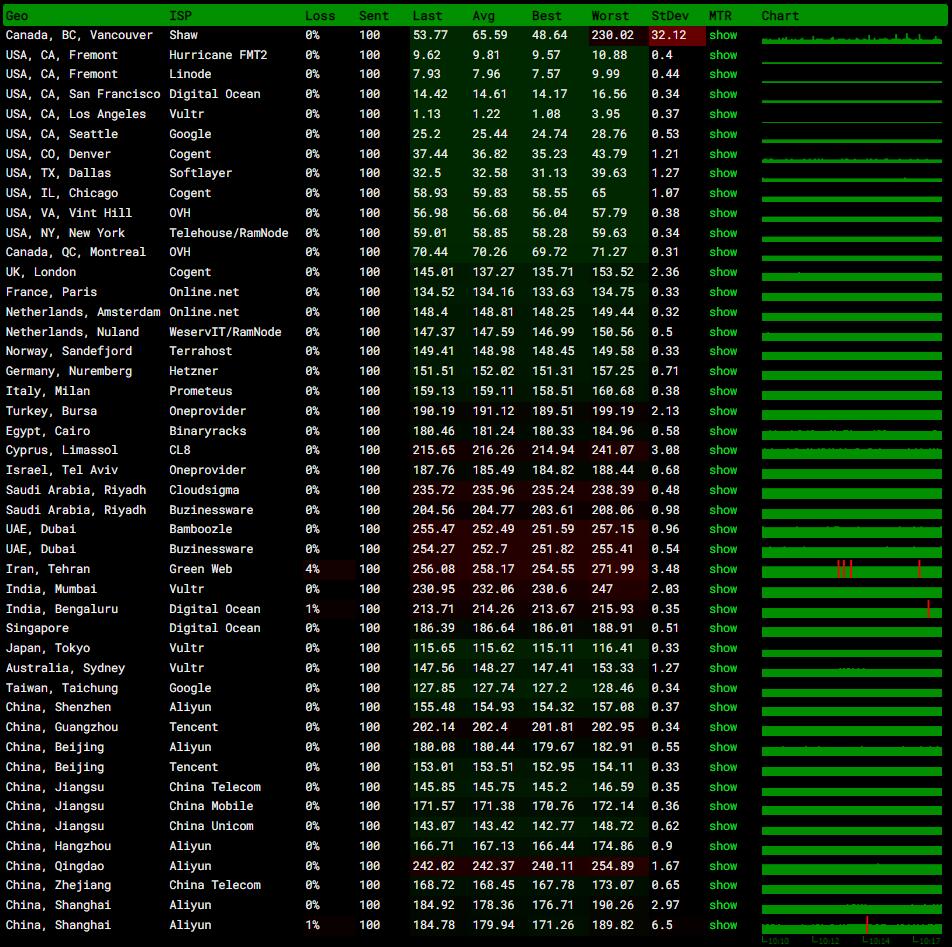Open 'show' link for Nuland WeservIT/RamNode
Screen dimensions: 952x947
coord(723,332)
